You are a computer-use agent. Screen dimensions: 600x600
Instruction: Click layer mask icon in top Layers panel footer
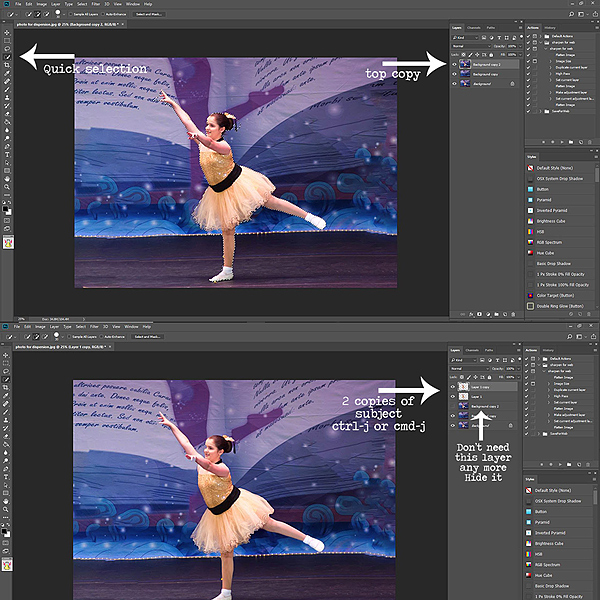479,314
